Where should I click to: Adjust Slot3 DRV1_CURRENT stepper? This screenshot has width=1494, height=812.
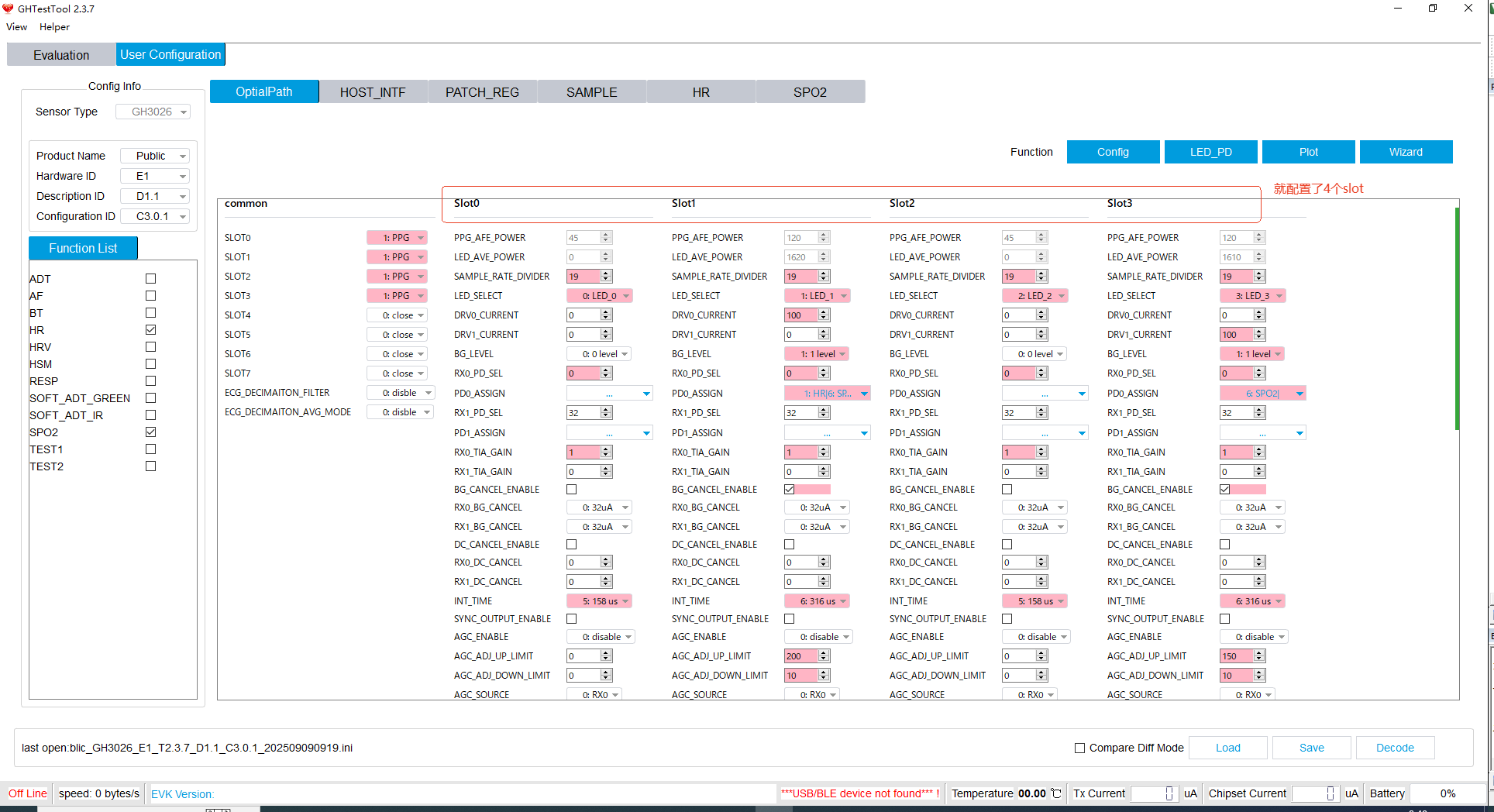[1259, 334]
